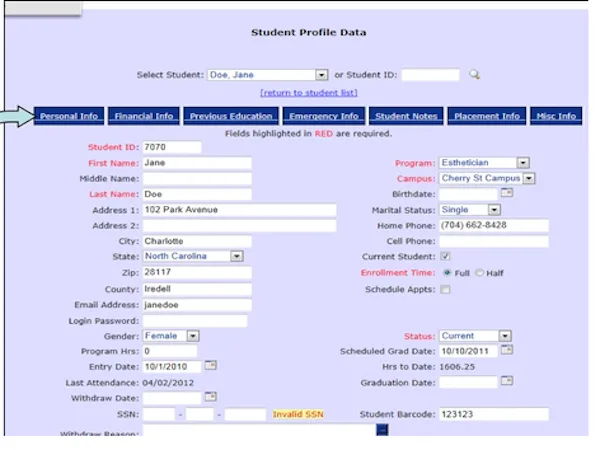The image size is (600, 450).
Task: Click the City field with Charlotte
Action: pyautogui.click(x=197, y=241)
